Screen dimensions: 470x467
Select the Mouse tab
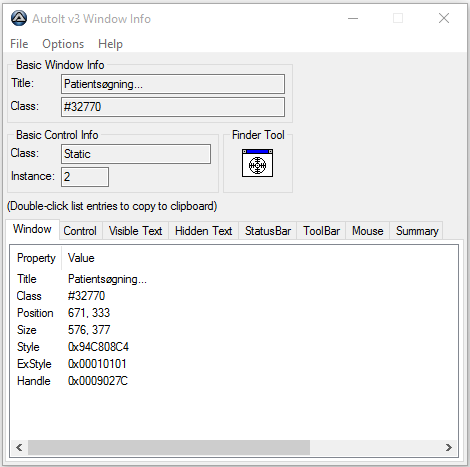368,231
